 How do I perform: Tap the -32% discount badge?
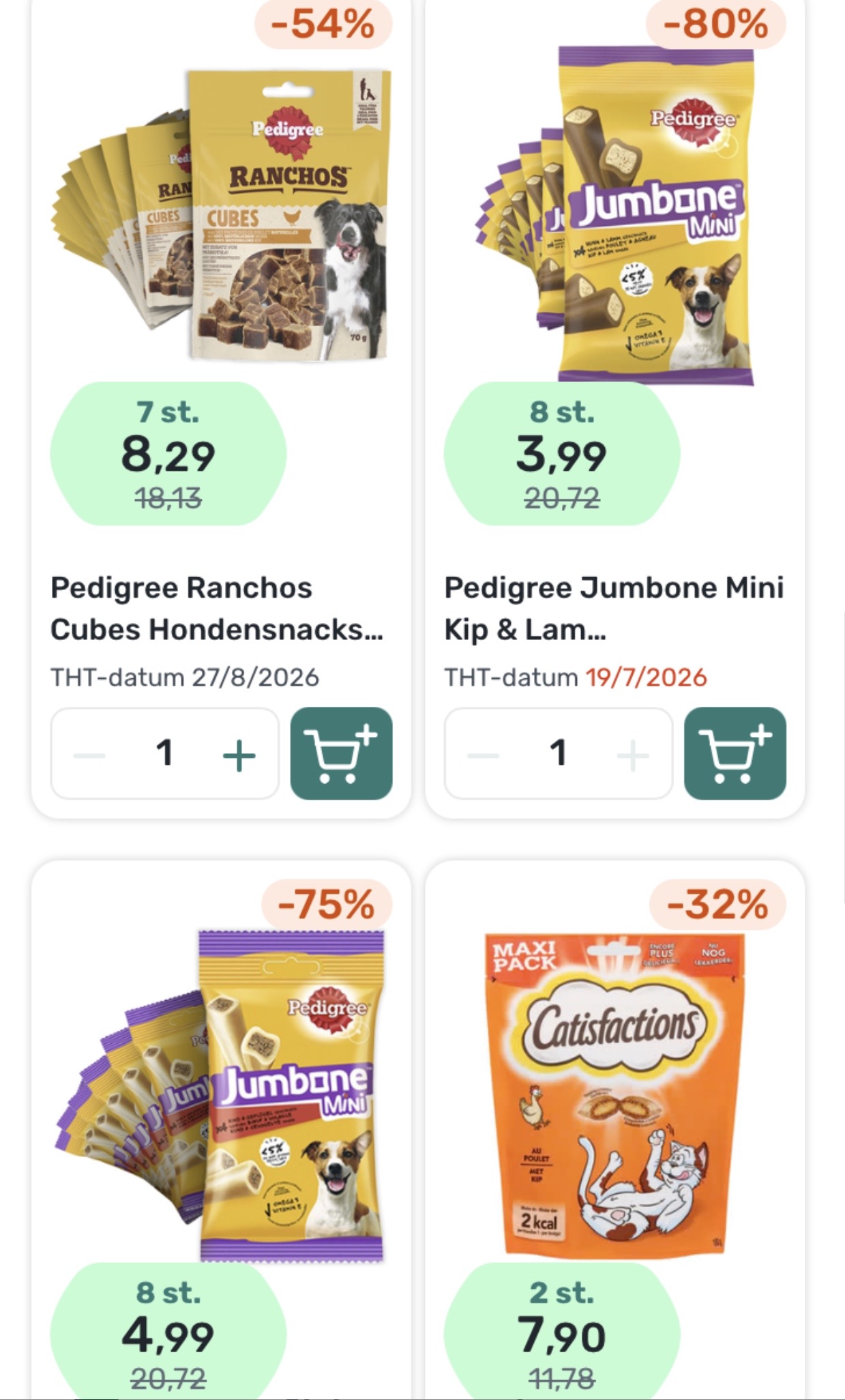tap(718, 905)
